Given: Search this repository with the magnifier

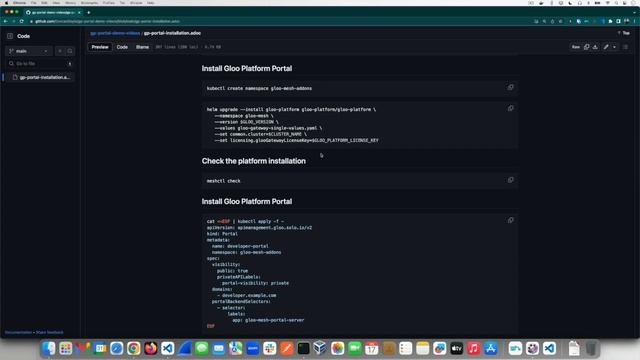Looking at the screenshot, I should point(70,51).
